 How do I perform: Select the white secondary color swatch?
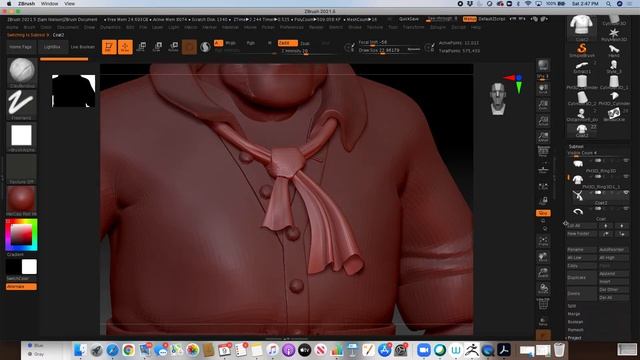tap(29, 267)
